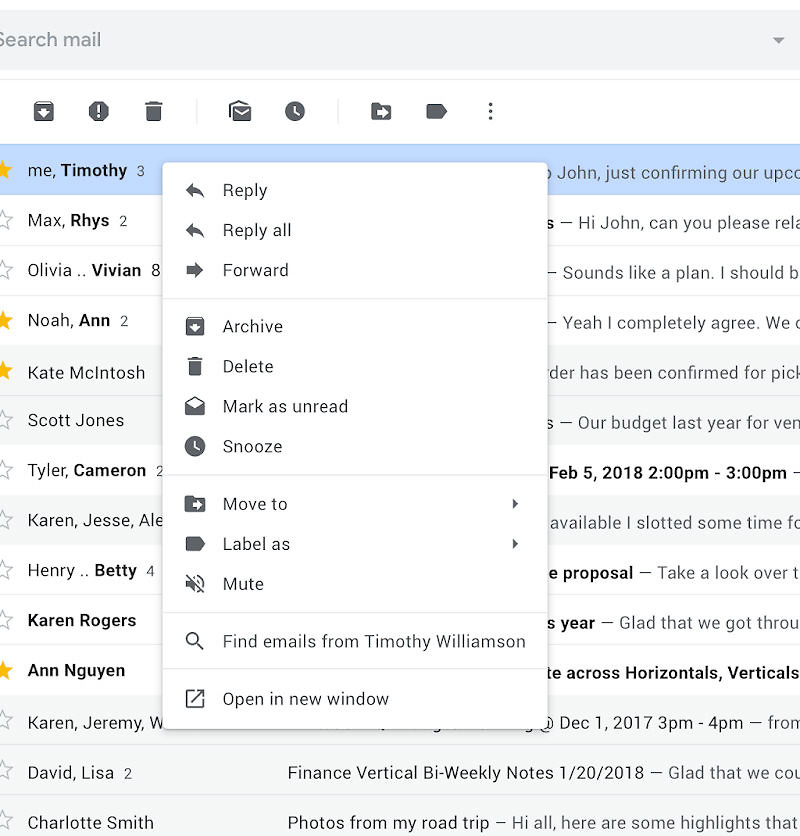Star the Scott Jones email
800x836 pixels.
pyautogui.click(x=5, y=420)
